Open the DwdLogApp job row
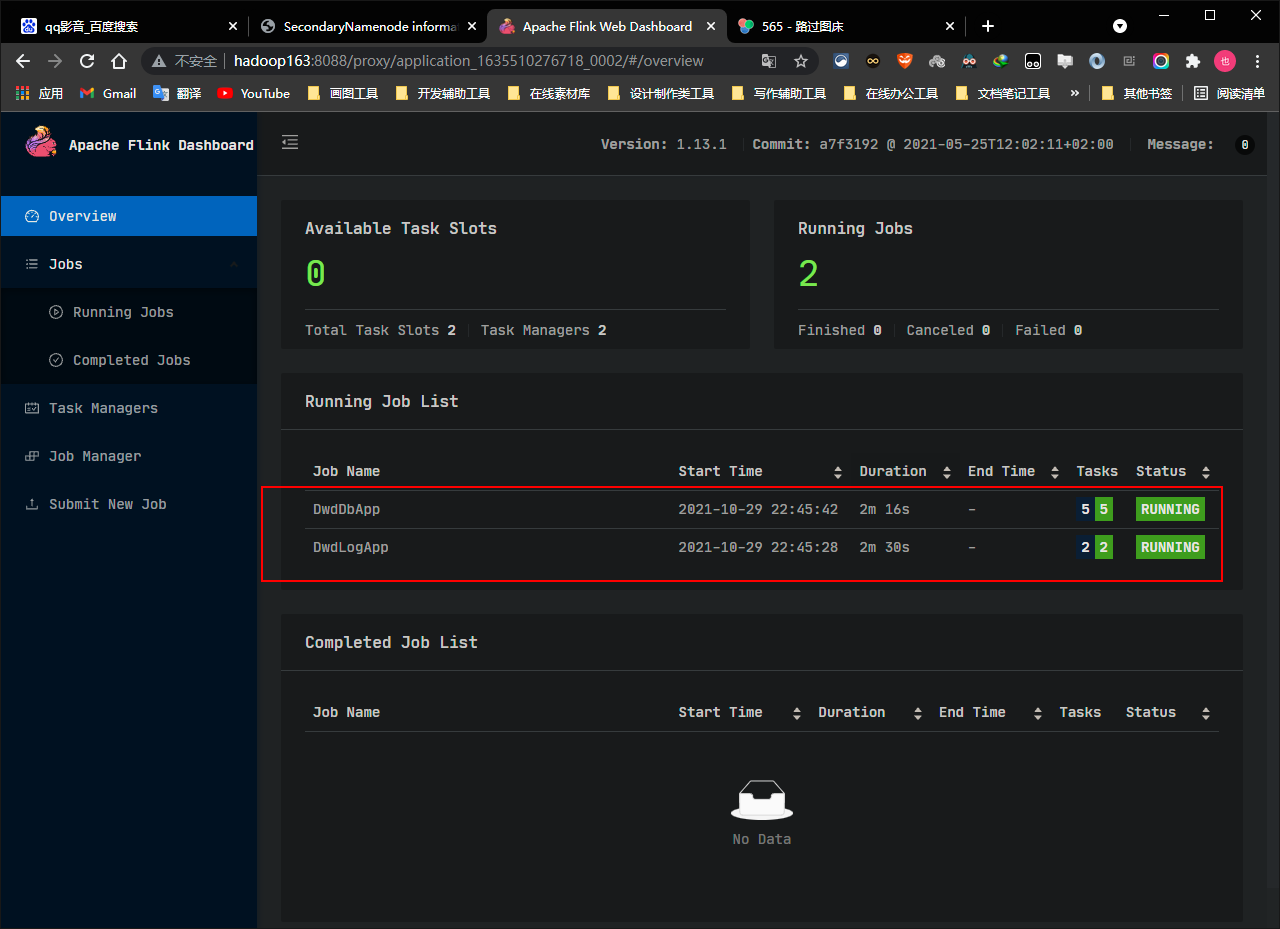1280x929 pixels. [761, 547]
